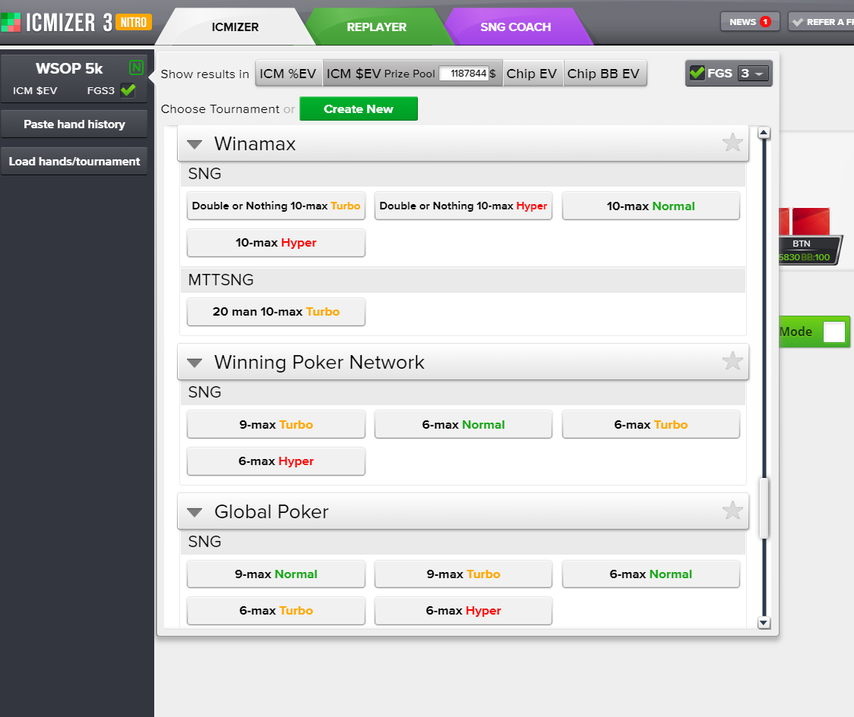Click the red news notification badge
Image resolution: width=854 pixels, height=717 pixels.
coord(765,22)
